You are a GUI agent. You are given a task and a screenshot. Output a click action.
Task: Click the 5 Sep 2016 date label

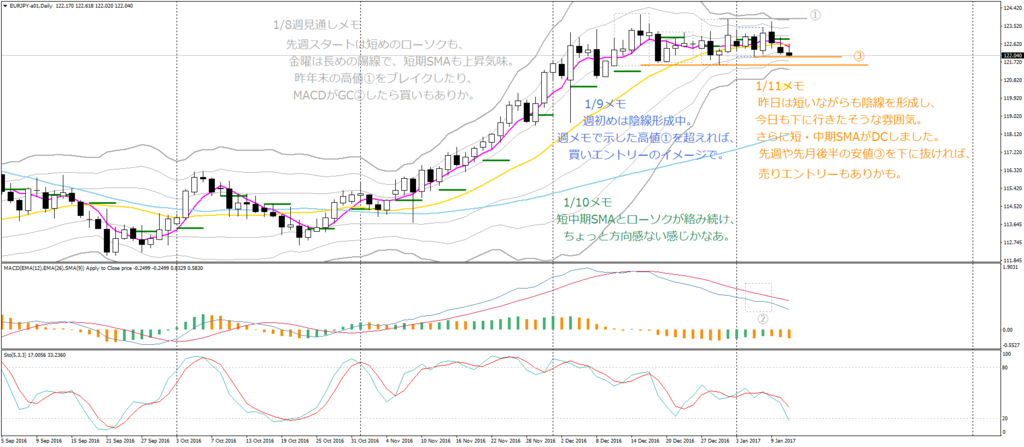click(x=14, y=441)
